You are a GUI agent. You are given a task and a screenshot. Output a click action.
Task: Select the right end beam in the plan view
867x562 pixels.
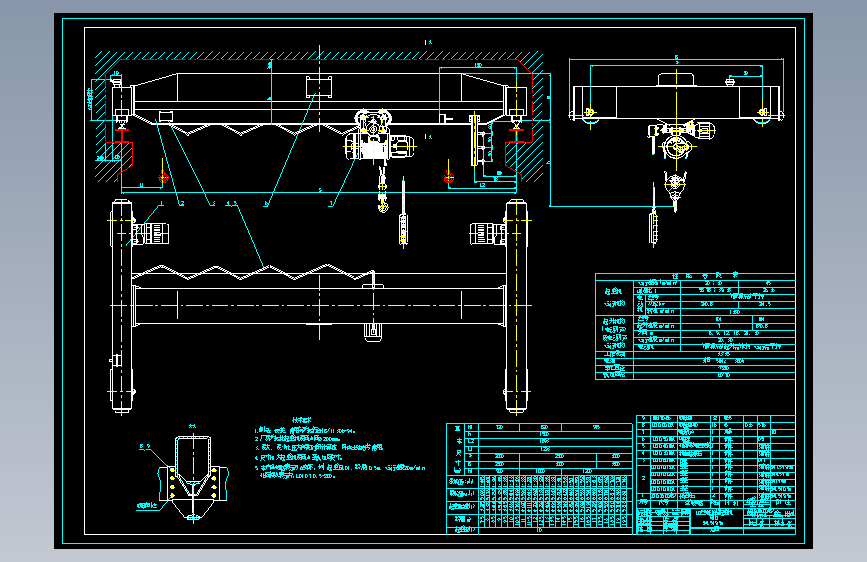[x=516, y=306]
